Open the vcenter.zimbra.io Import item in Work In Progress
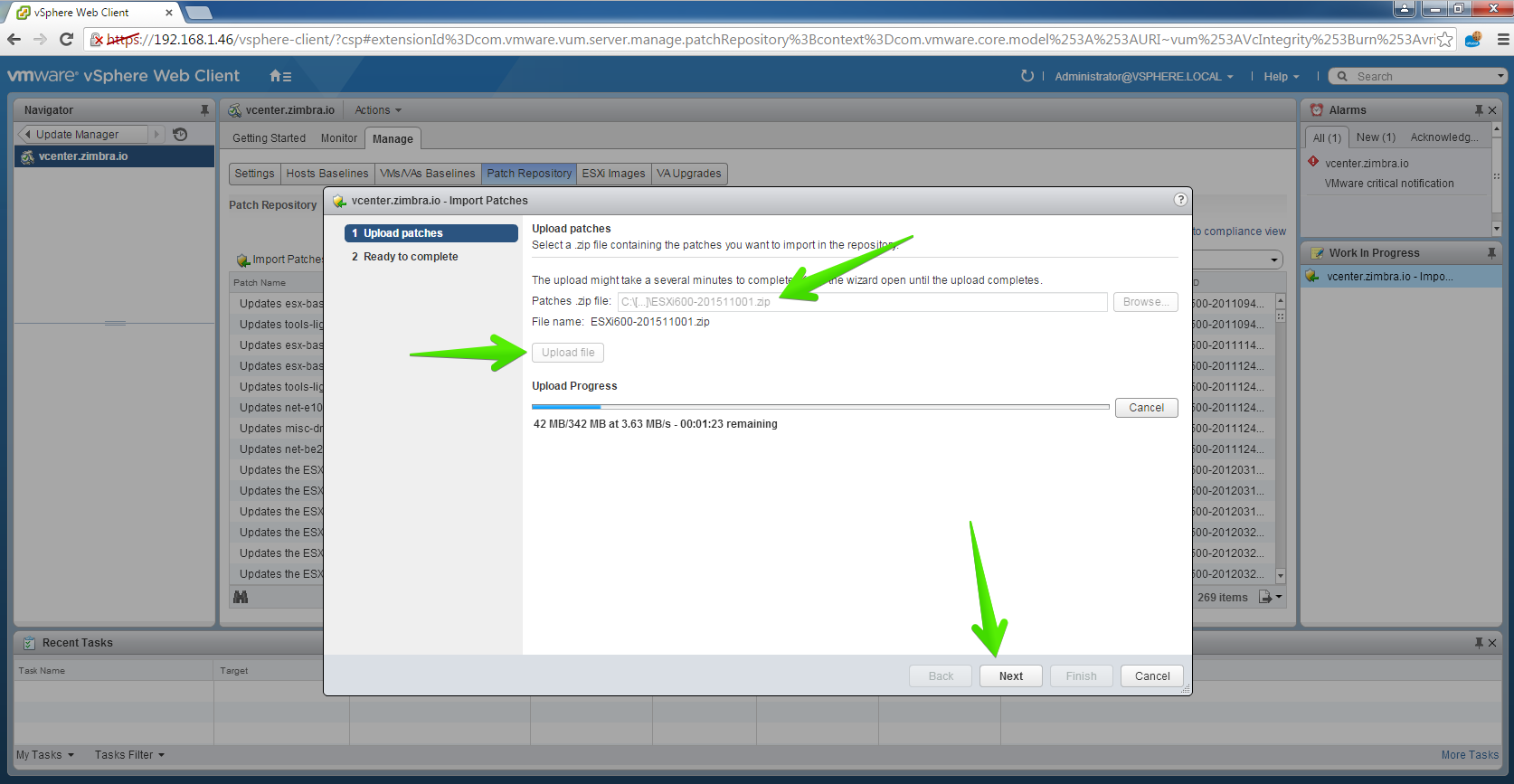The height and width of the screenshot is (784, 1514). click(1401, 277)
